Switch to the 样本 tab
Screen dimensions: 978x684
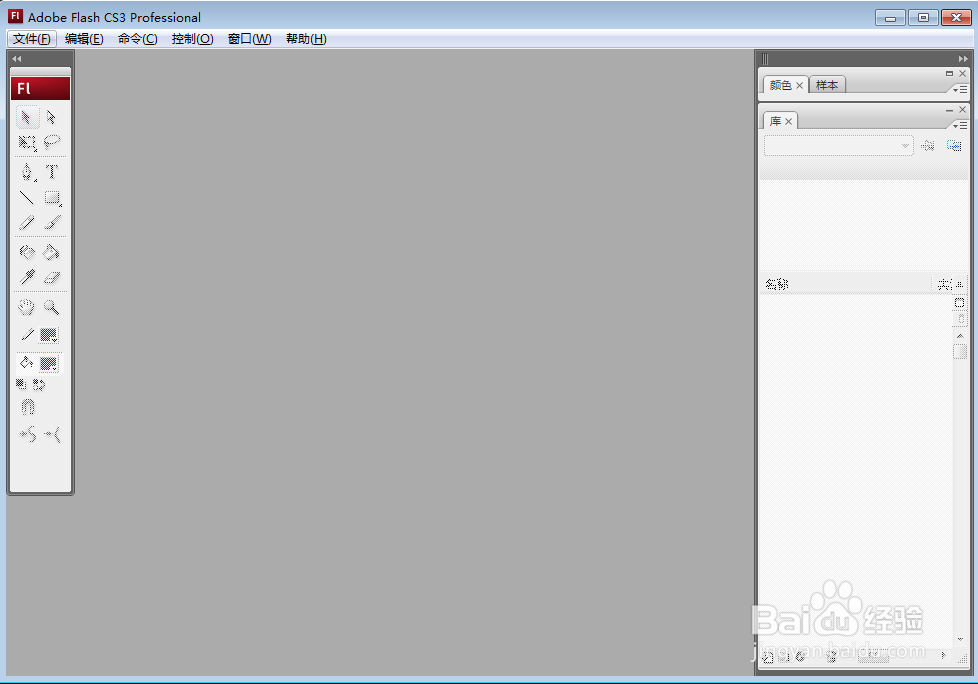click(827, 85)
